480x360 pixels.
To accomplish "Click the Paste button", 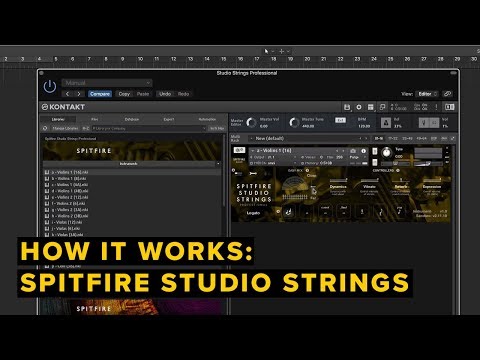I will [143, 94].
